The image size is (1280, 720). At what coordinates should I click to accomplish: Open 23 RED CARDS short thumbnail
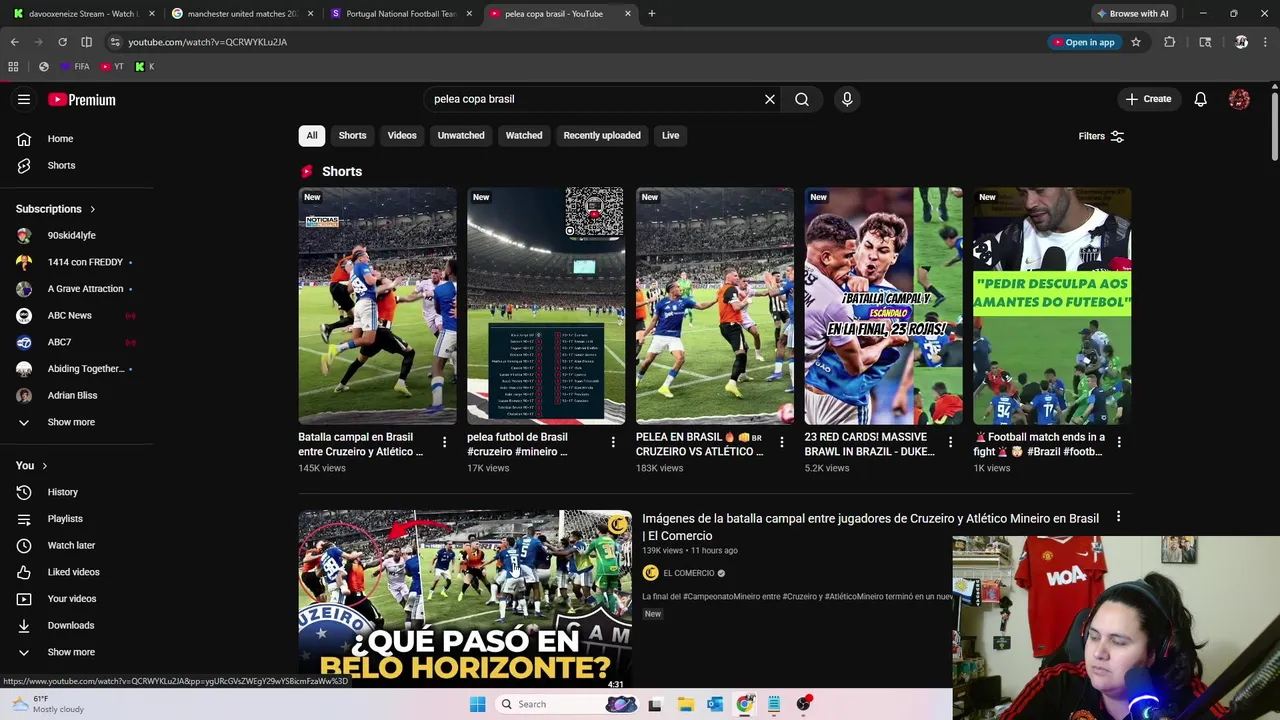tap(884, 306)
